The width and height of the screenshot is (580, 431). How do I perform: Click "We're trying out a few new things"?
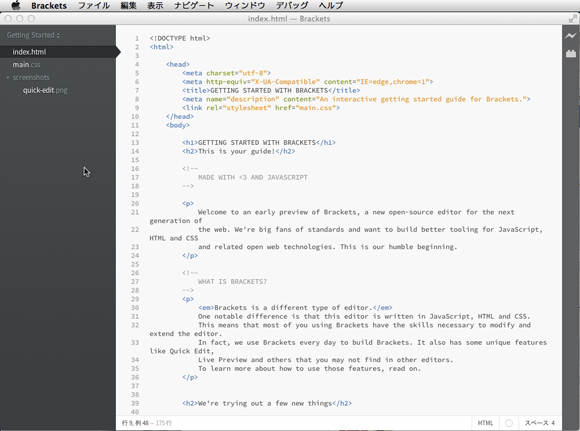tap(265, 403)
